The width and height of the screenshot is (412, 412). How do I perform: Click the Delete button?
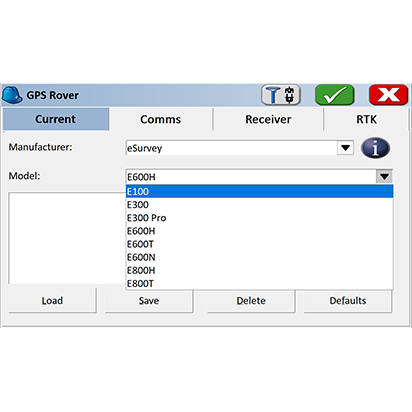coord(251,301)
